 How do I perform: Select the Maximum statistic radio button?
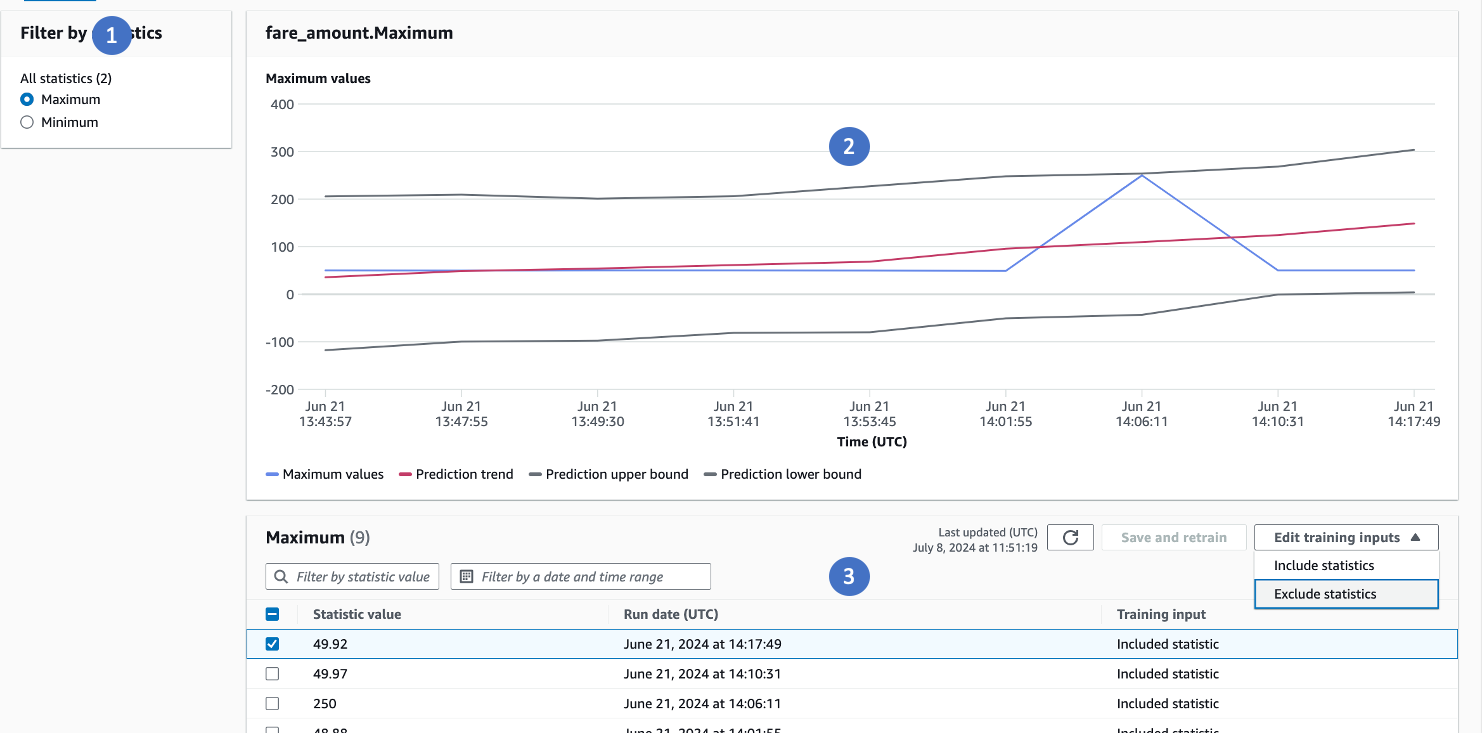pyautogui.click(x=27, y=100)
